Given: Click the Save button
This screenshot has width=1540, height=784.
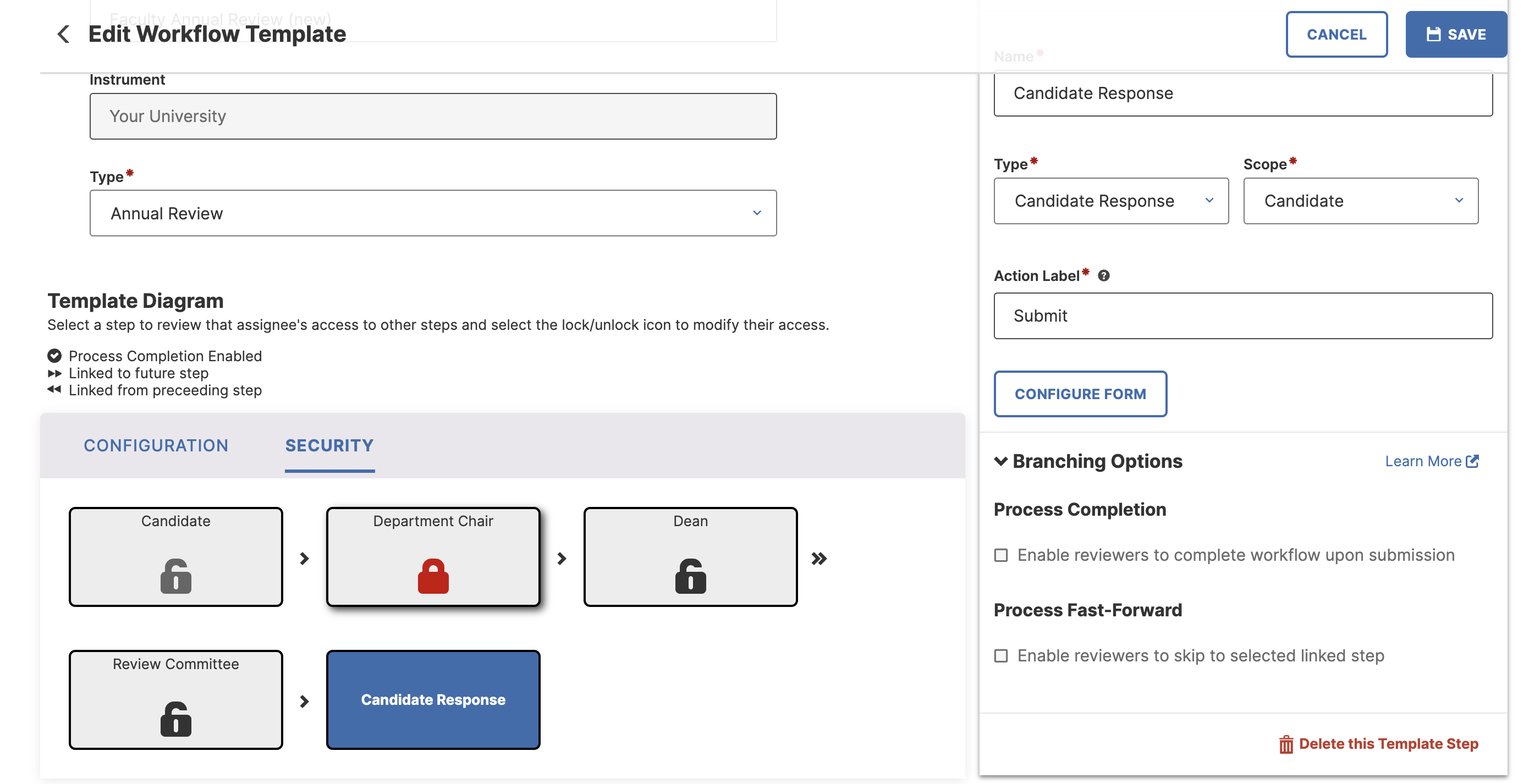Looking at the screenshot, I should click(1456, 34).
